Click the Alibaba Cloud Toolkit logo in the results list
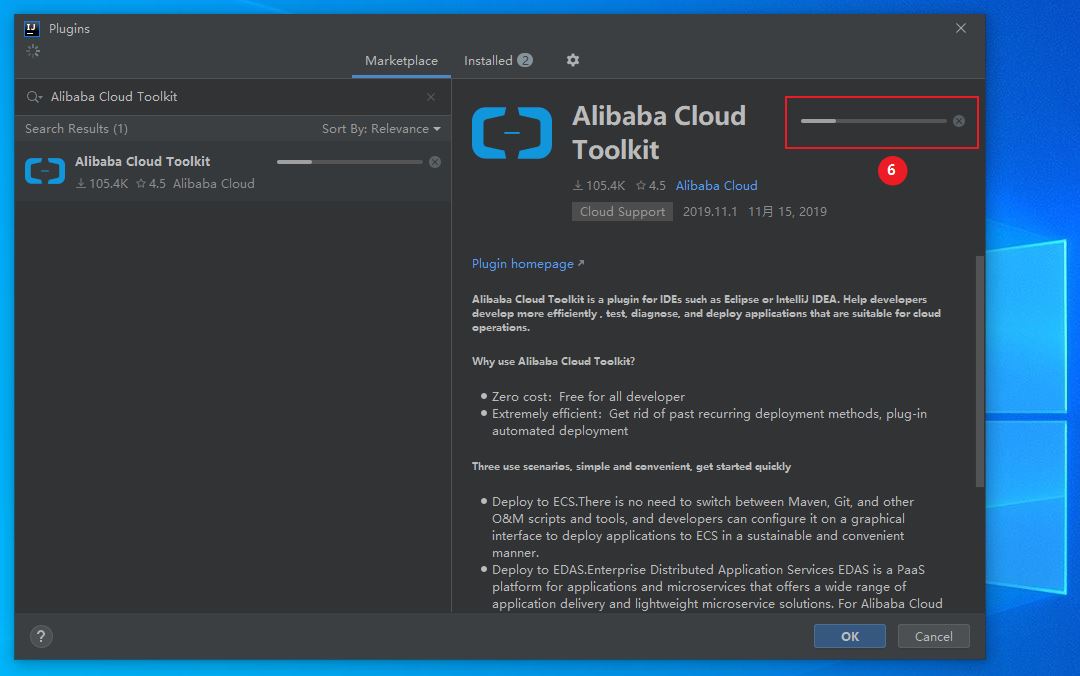The image size is (1080, 676). (x=45, y=172)
